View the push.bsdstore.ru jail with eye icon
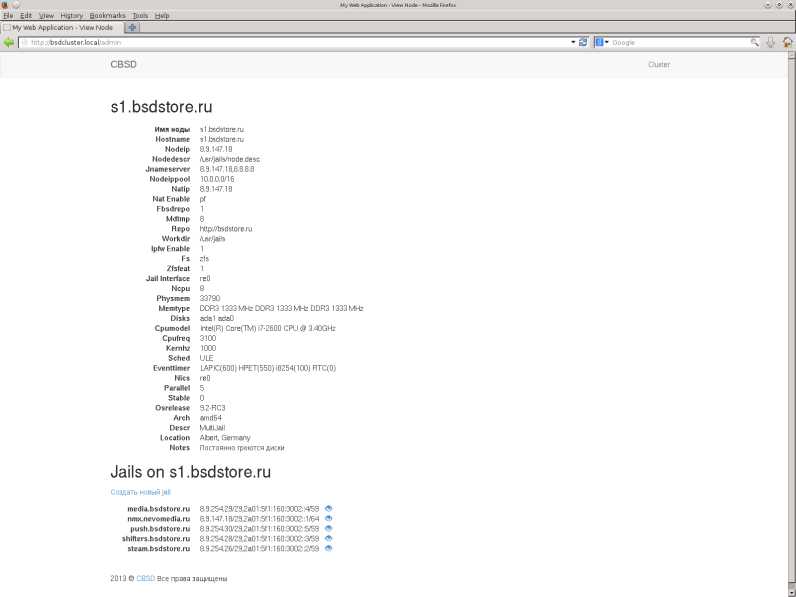 pyautogui.click(x=328, y=528)
